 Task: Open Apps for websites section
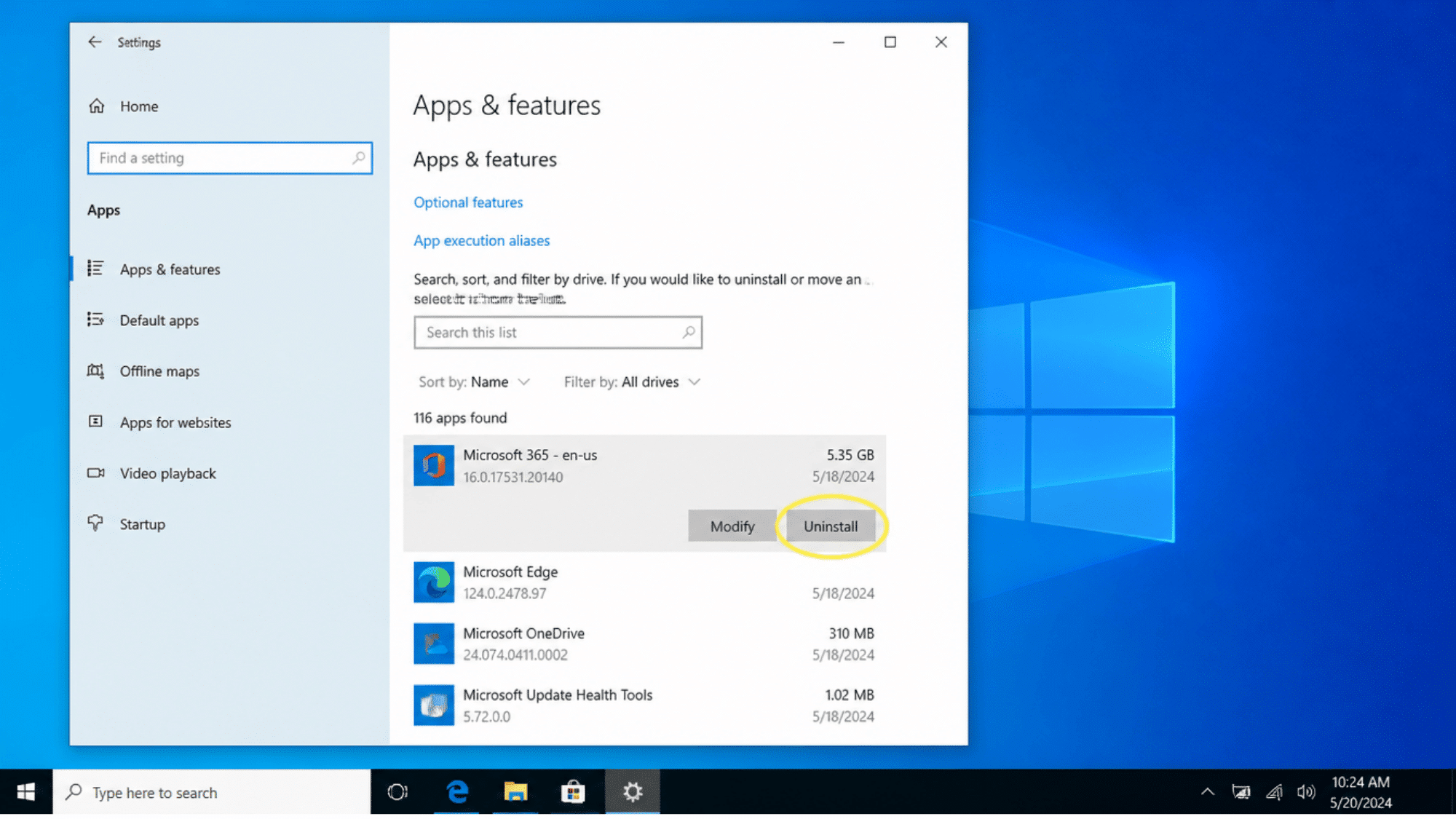175,422
